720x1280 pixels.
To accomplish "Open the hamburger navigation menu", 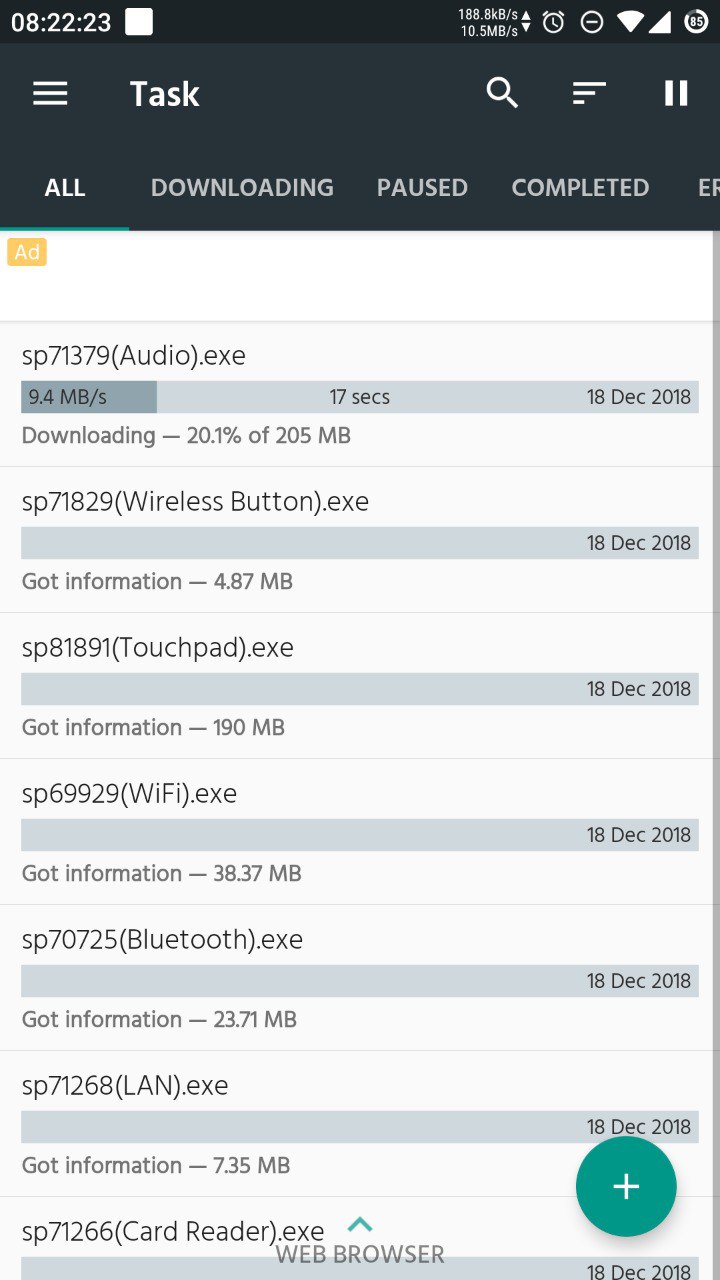I will [x=50, y=93].
